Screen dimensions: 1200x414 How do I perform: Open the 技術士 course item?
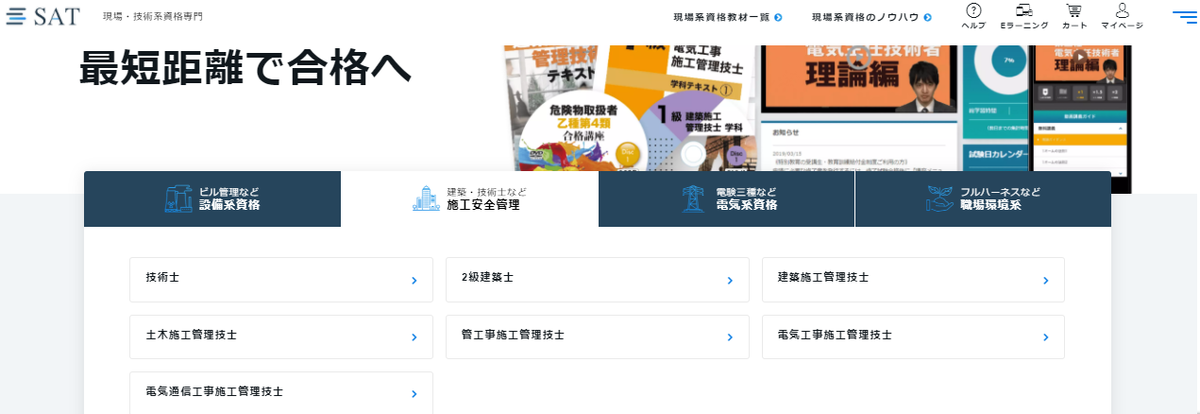pos(281,280)
